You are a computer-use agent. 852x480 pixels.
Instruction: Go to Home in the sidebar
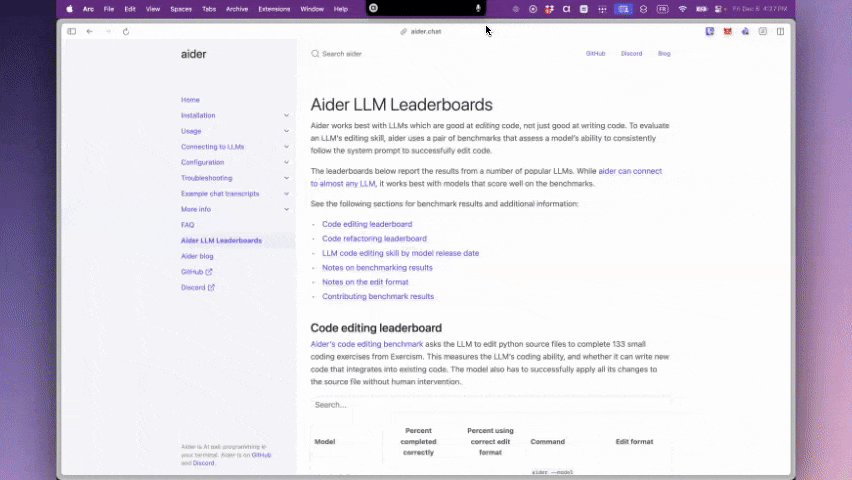(190, 99)
